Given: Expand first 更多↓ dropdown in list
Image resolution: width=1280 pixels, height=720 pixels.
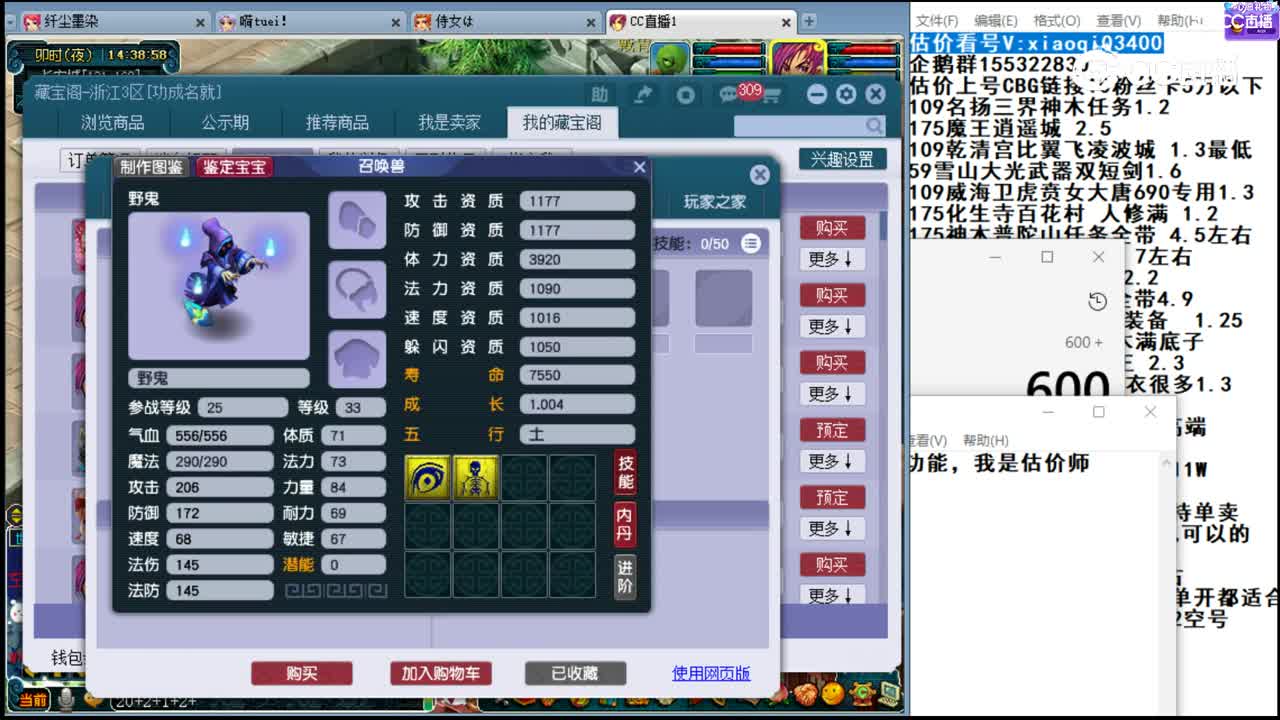Looking at the screenshot, I should (832, 259).
